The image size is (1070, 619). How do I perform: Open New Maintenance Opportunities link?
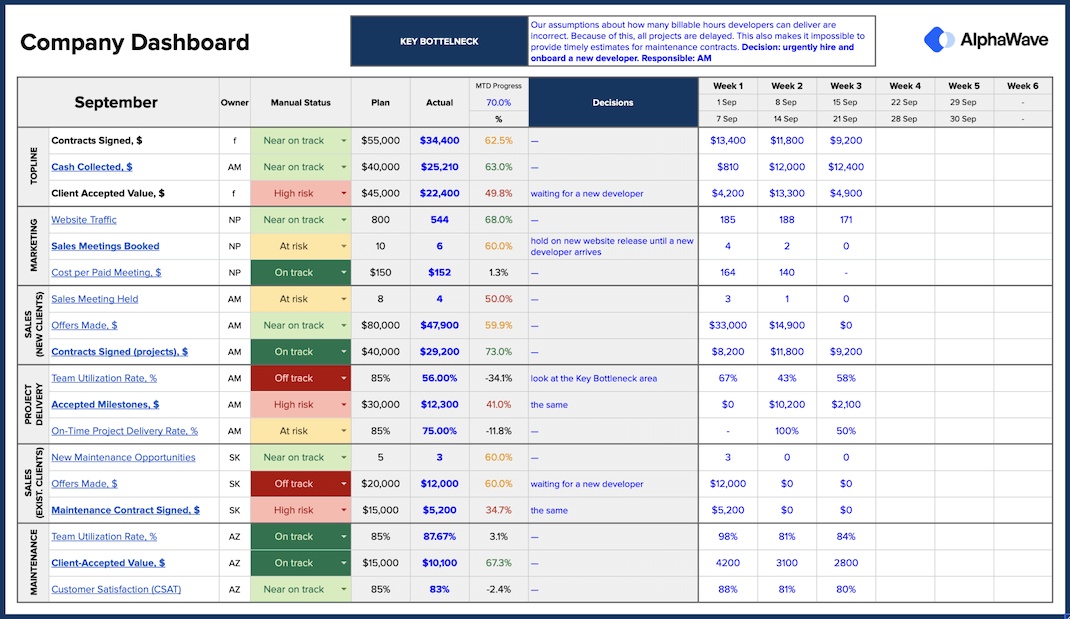123,458
